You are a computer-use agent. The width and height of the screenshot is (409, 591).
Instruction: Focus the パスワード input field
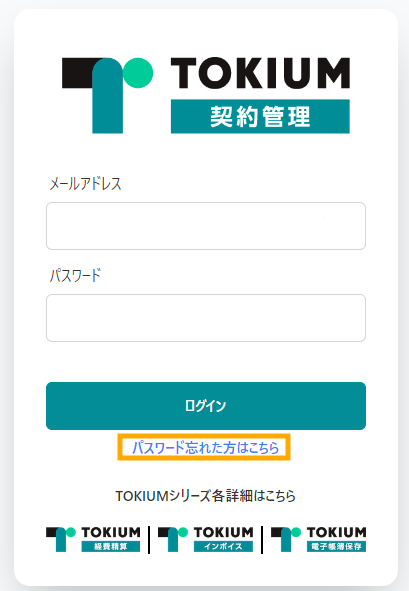[206, 318]
